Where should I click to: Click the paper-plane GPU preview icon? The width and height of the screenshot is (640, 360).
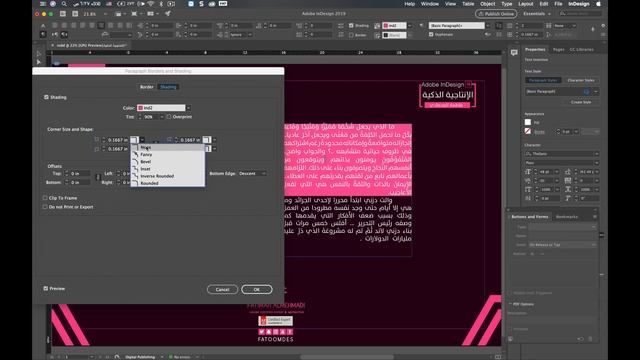[168, 13]
